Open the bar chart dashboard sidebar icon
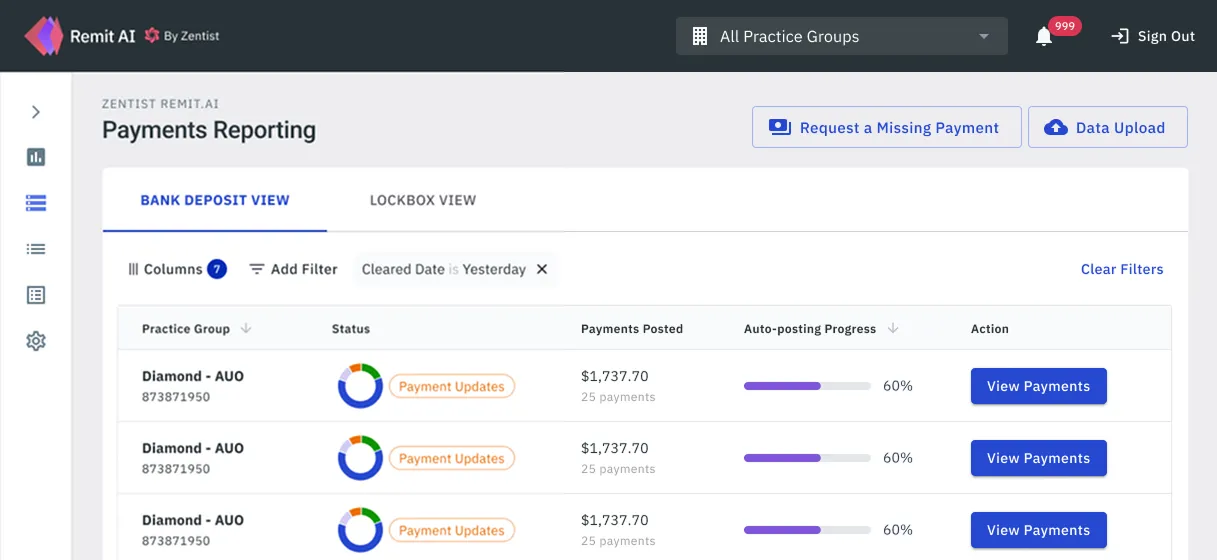The image size is (1217, 560). [x=36, y=157]
